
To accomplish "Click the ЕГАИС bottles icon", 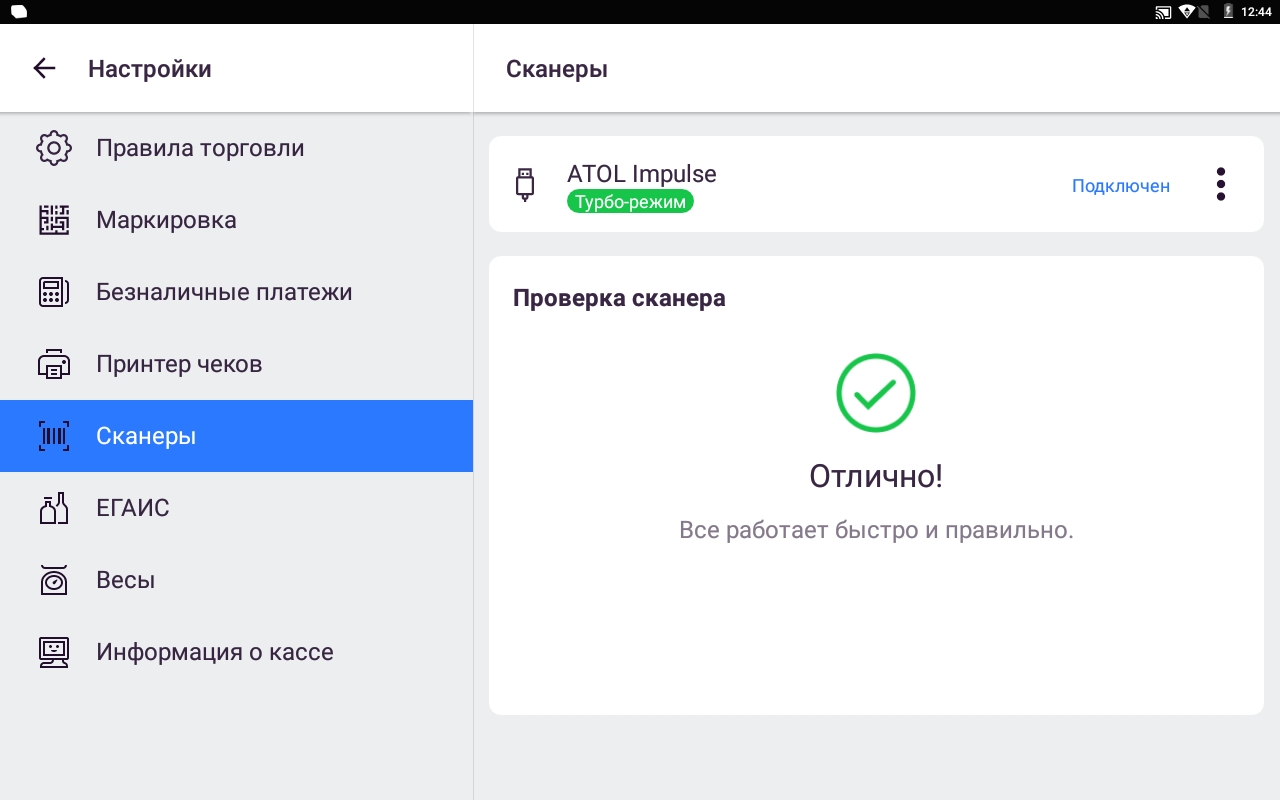I will tap(54, 508).
